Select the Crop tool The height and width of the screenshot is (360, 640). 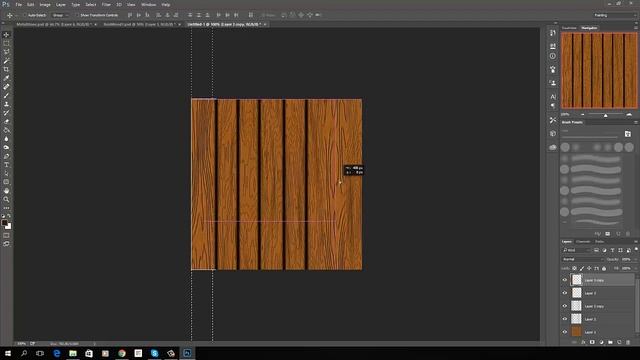[x=6, y=69]
